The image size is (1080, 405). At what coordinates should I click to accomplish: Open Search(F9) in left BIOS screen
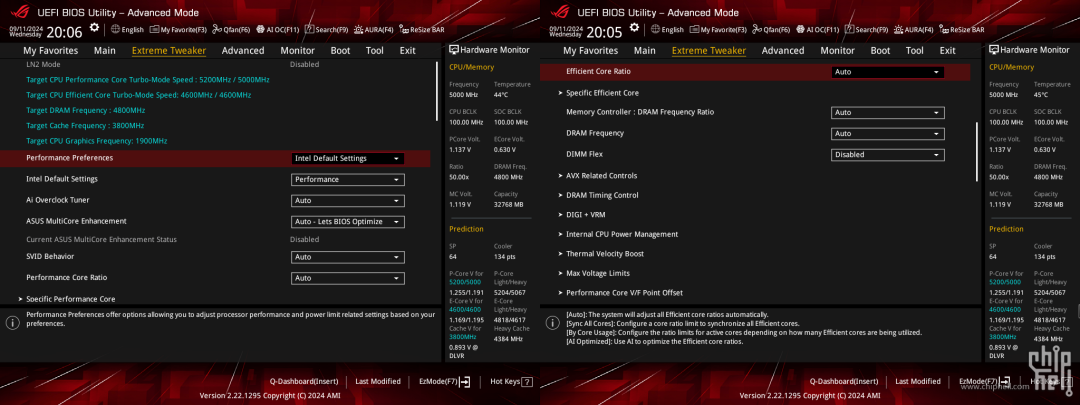326,30
